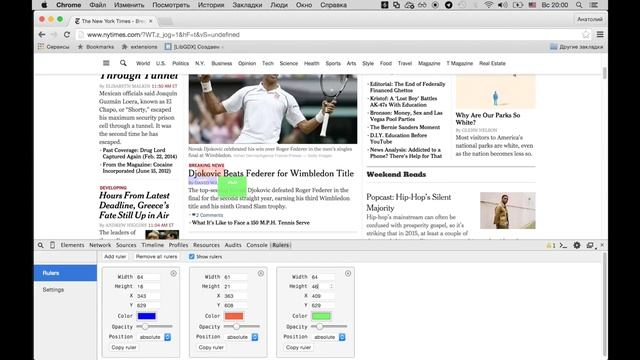
Task: Select Rulers in the left sidebar
Action: coord(65,273)
